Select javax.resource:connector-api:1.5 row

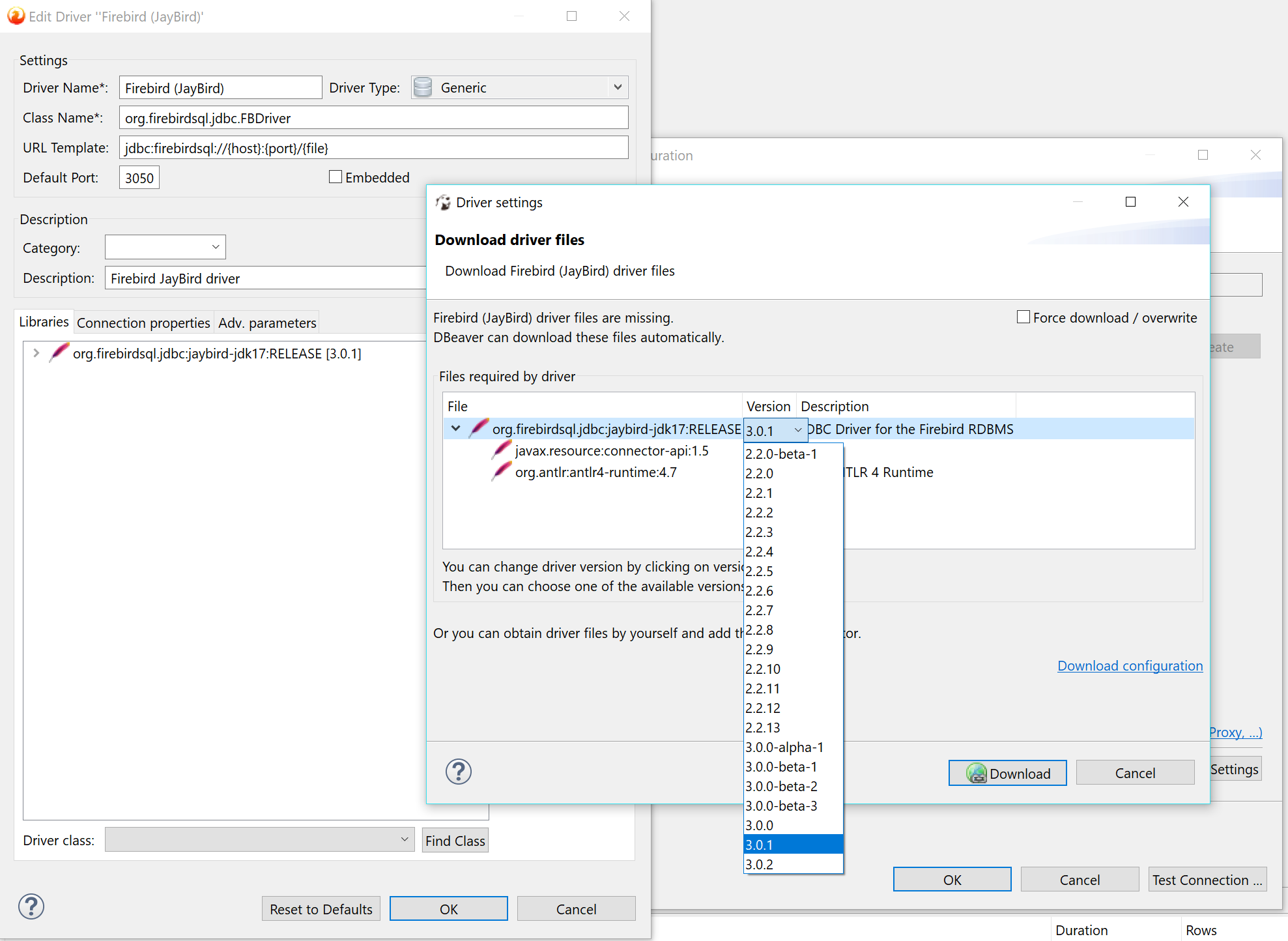click(x=611, y=451)
